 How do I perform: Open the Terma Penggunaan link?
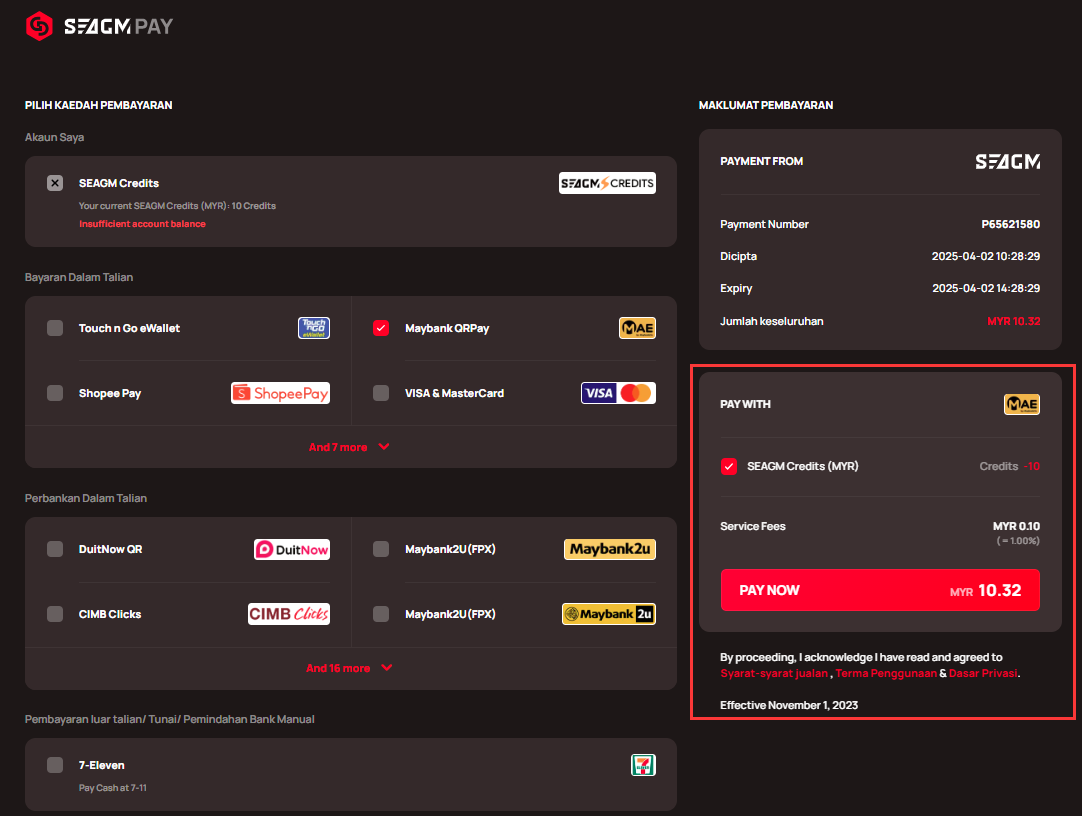886,673
